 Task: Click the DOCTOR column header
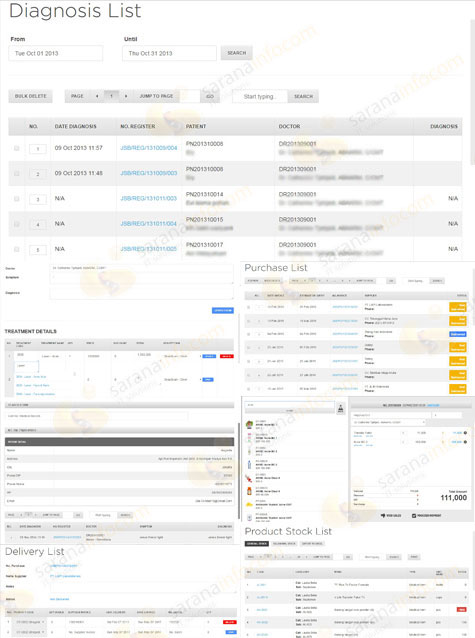point(289,127)
